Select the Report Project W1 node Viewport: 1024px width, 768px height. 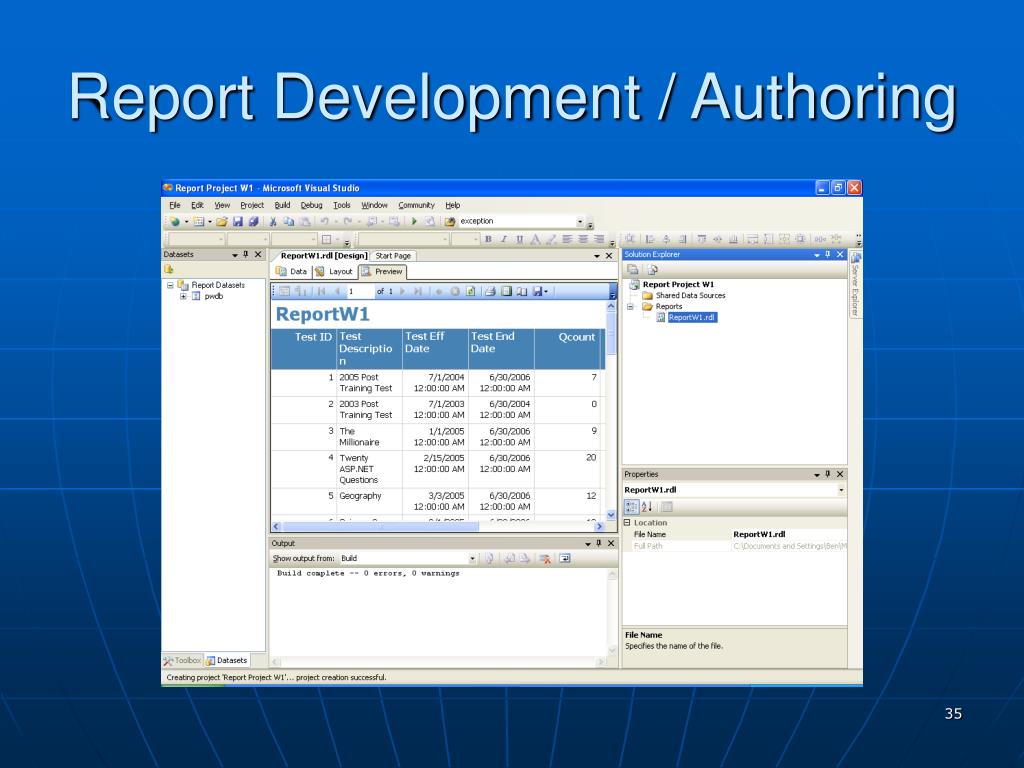point(678,284)
